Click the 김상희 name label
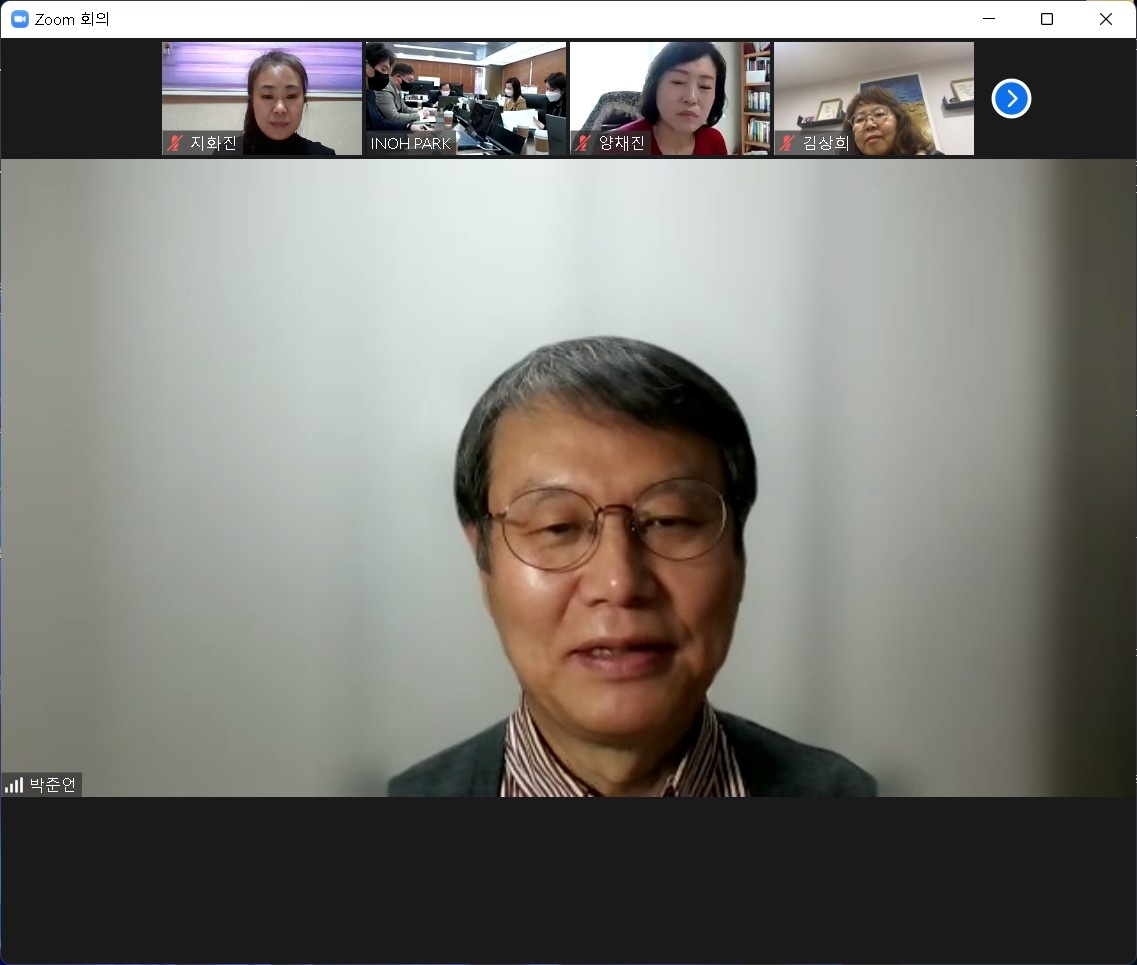This screenshot has width=1137, height=965. 826,143
